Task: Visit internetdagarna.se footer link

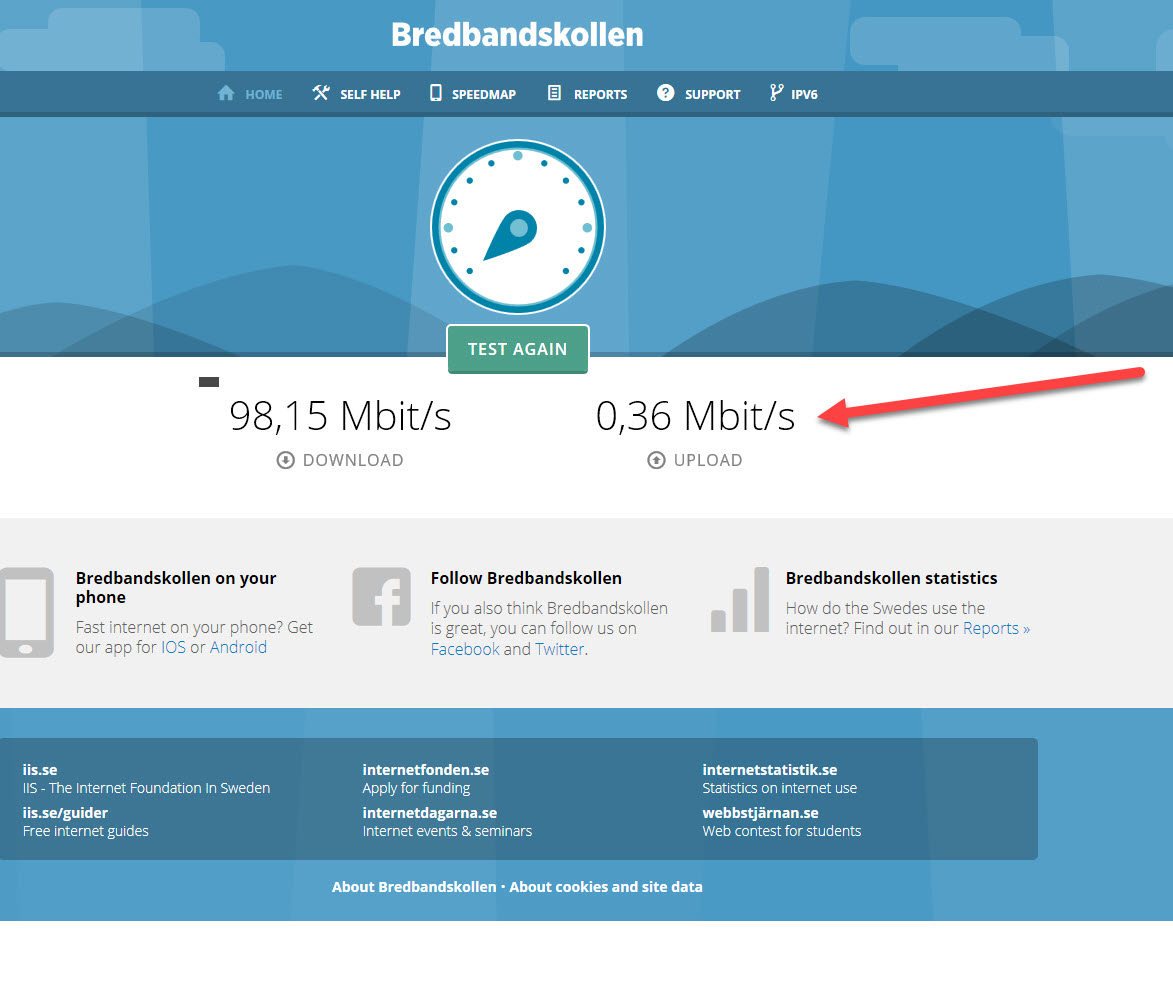Action: (x=429, y=813)
